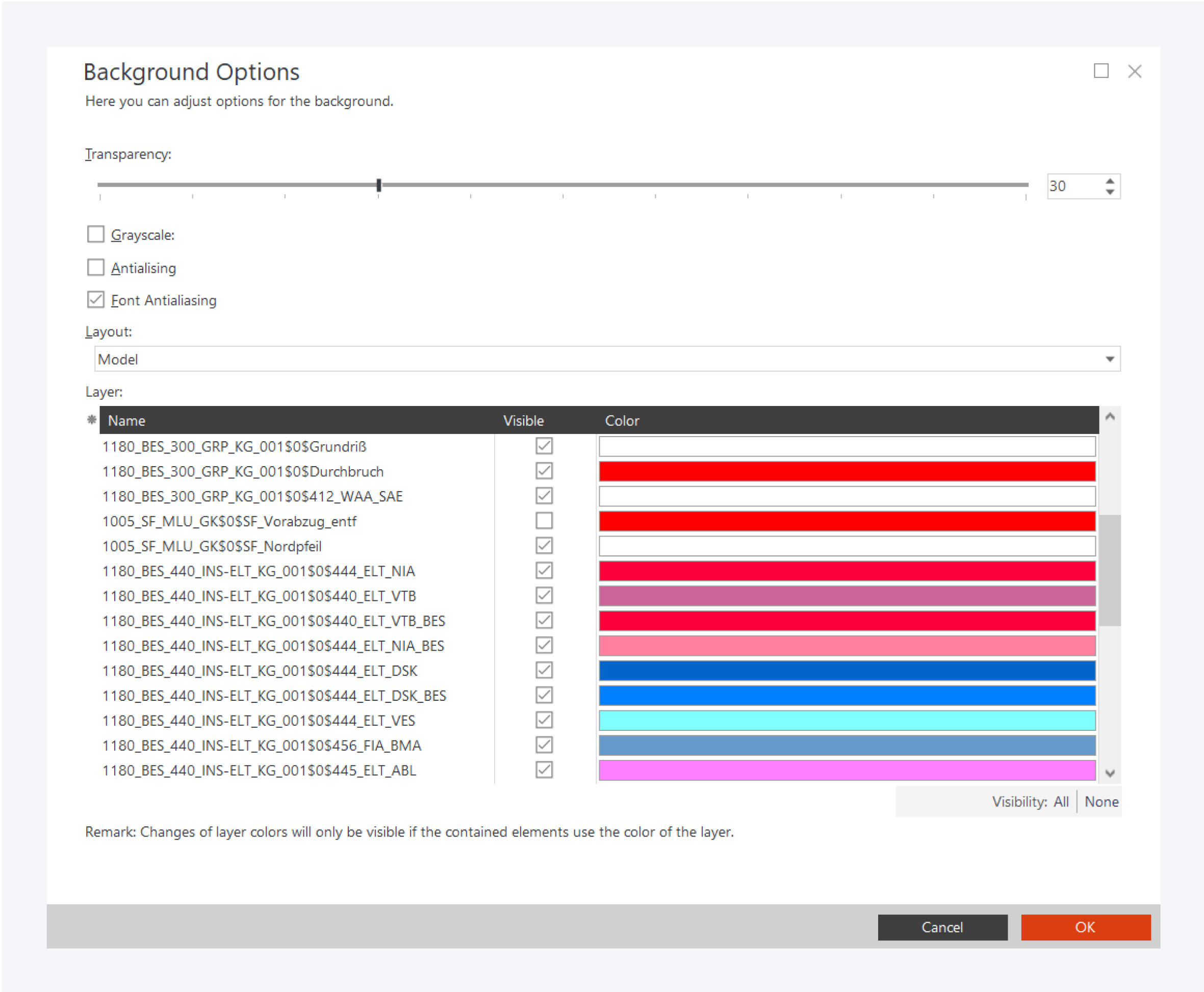Click the transparency spinner down arrow
The image size is (1204, 992).
[x=1109, y=192]
